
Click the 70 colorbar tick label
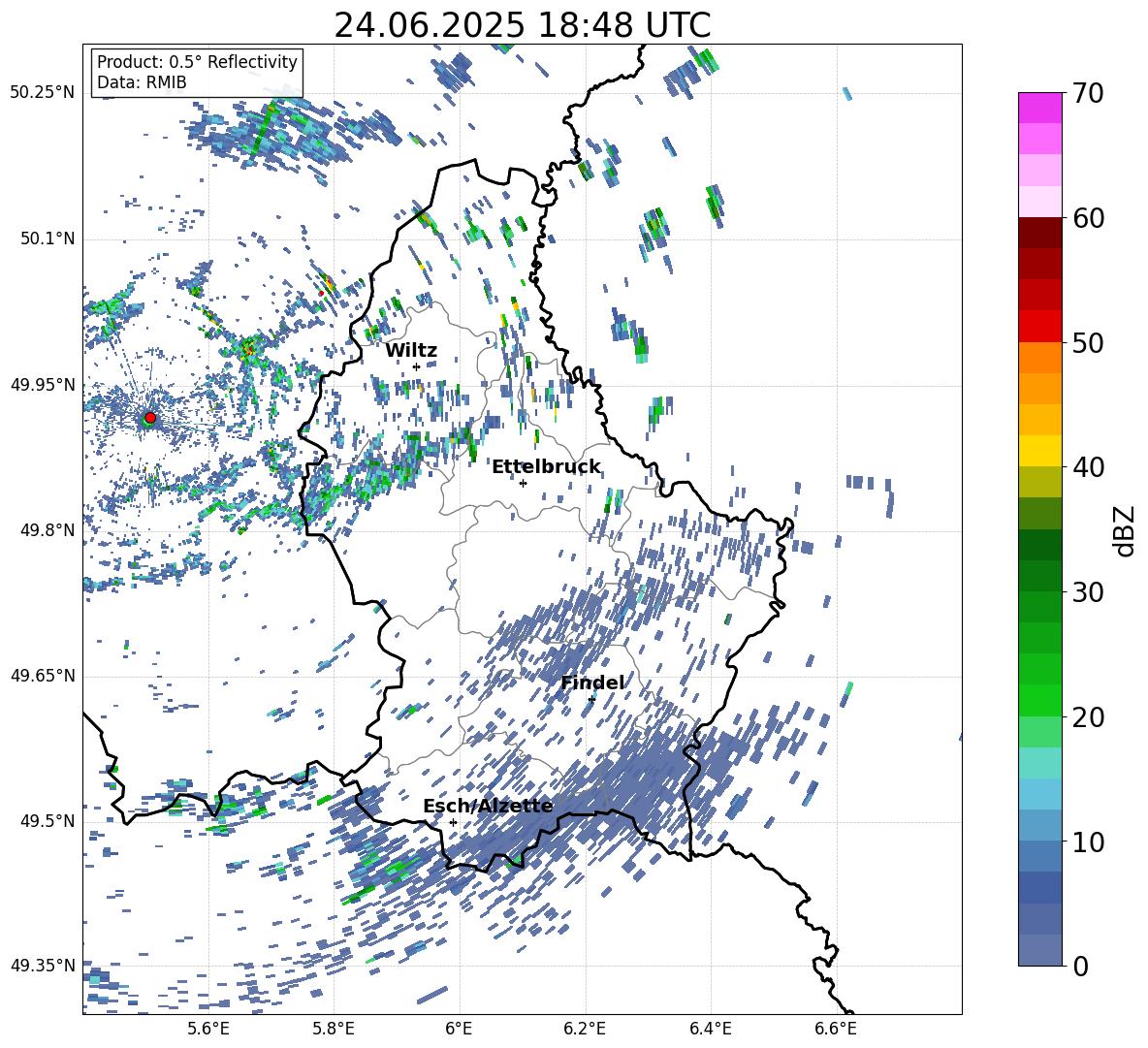1088,93
